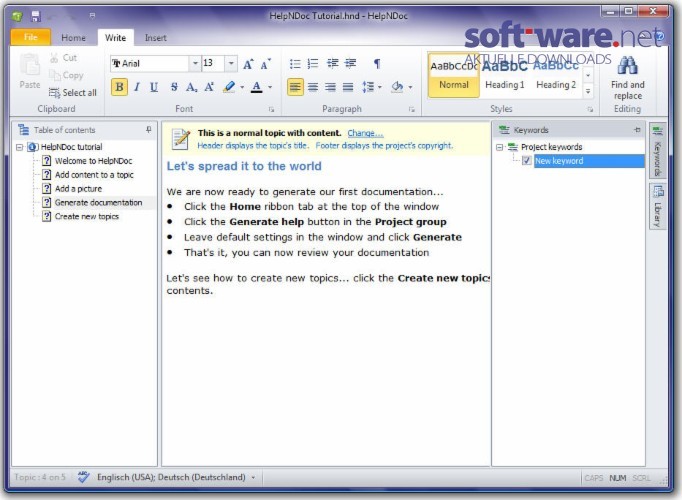Open the Library side tab
The image size is (682, 500).
pyautogui.click(x=658, y=207)
